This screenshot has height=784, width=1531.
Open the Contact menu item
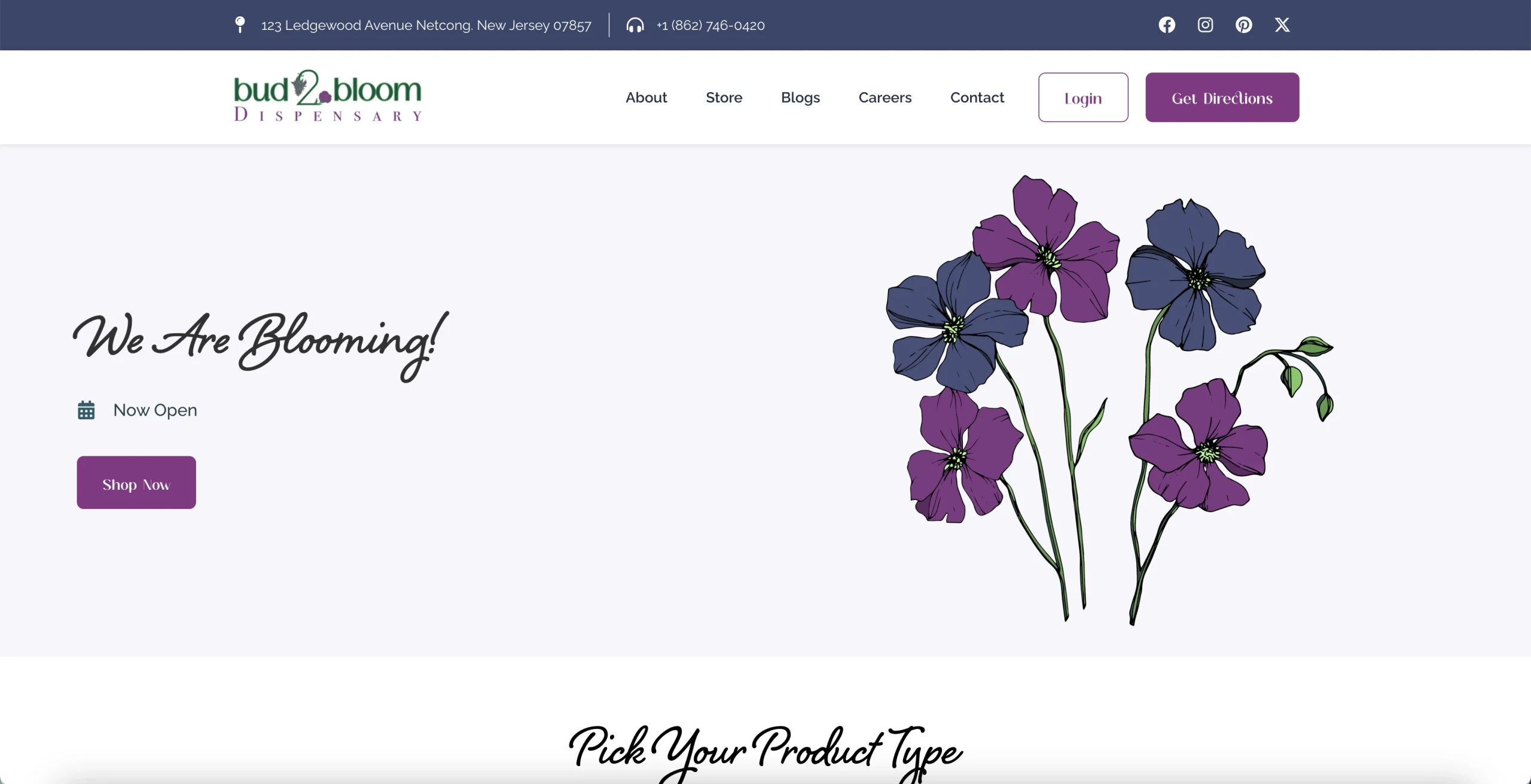coord(977,97)
